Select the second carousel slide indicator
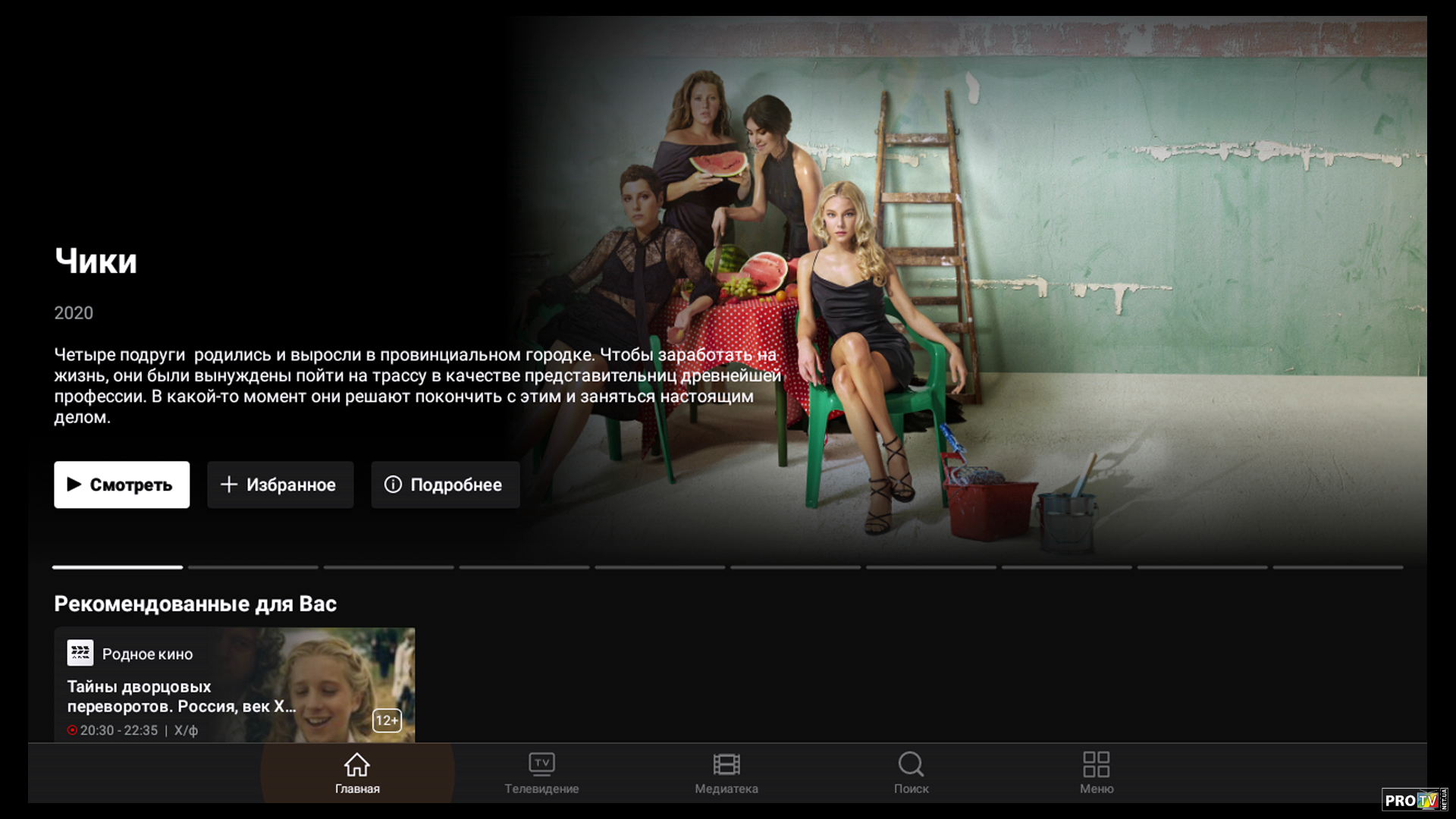This screenshot has width=1456, height=819. [253, 567]
